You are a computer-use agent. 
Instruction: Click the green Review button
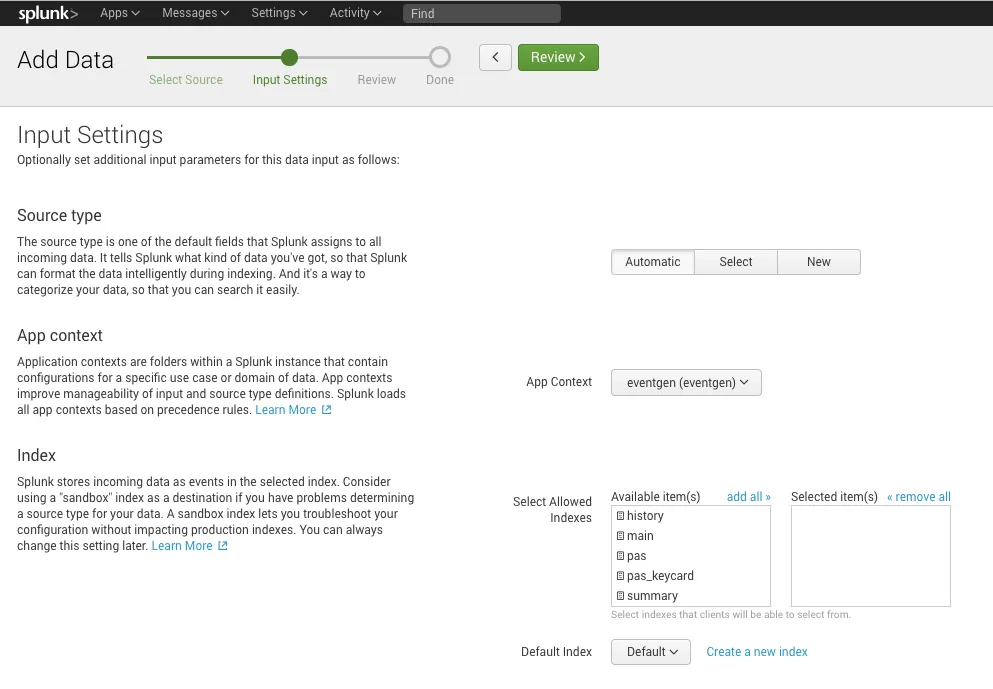pos(558,57)
